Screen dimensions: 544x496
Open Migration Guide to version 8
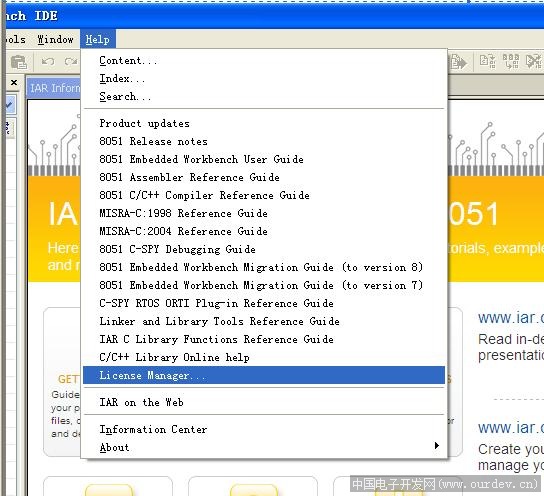[x=264, y=268]
